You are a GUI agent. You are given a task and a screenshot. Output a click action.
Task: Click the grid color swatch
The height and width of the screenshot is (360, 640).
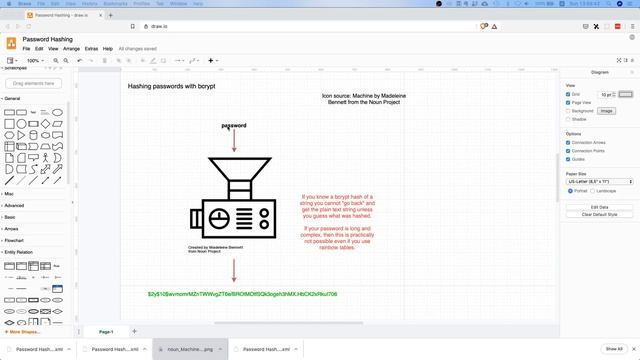click(625, 94)
